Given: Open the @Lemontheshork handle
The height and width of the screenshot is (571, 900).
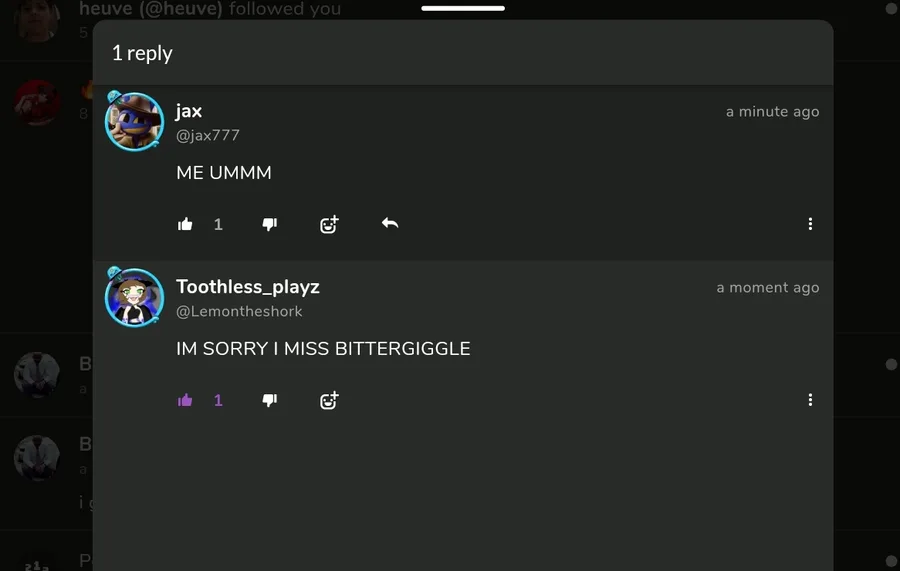Looking at the screenshot, I should point(239,311).
